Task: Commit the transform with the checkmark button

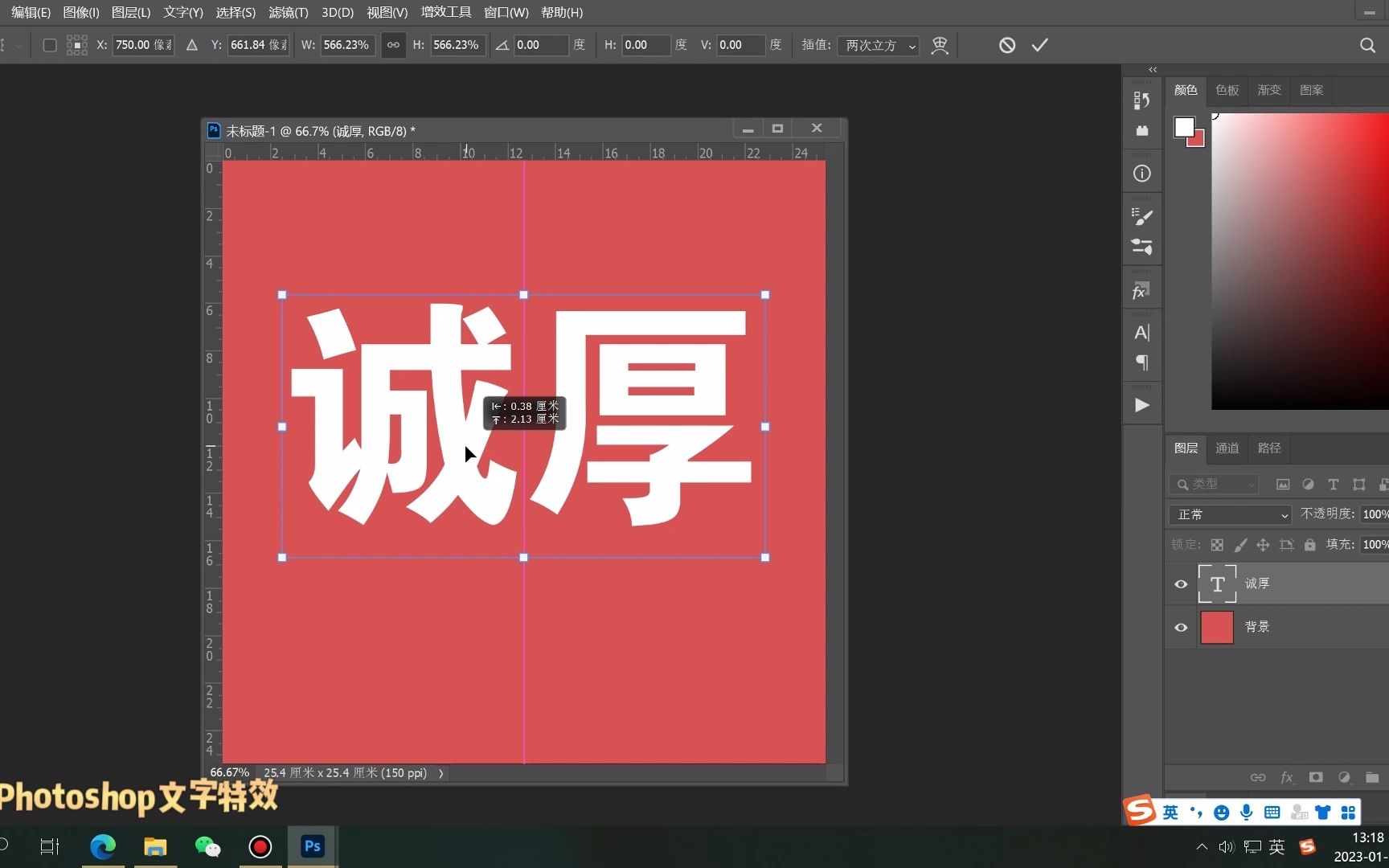Action: pos(1039,45)
